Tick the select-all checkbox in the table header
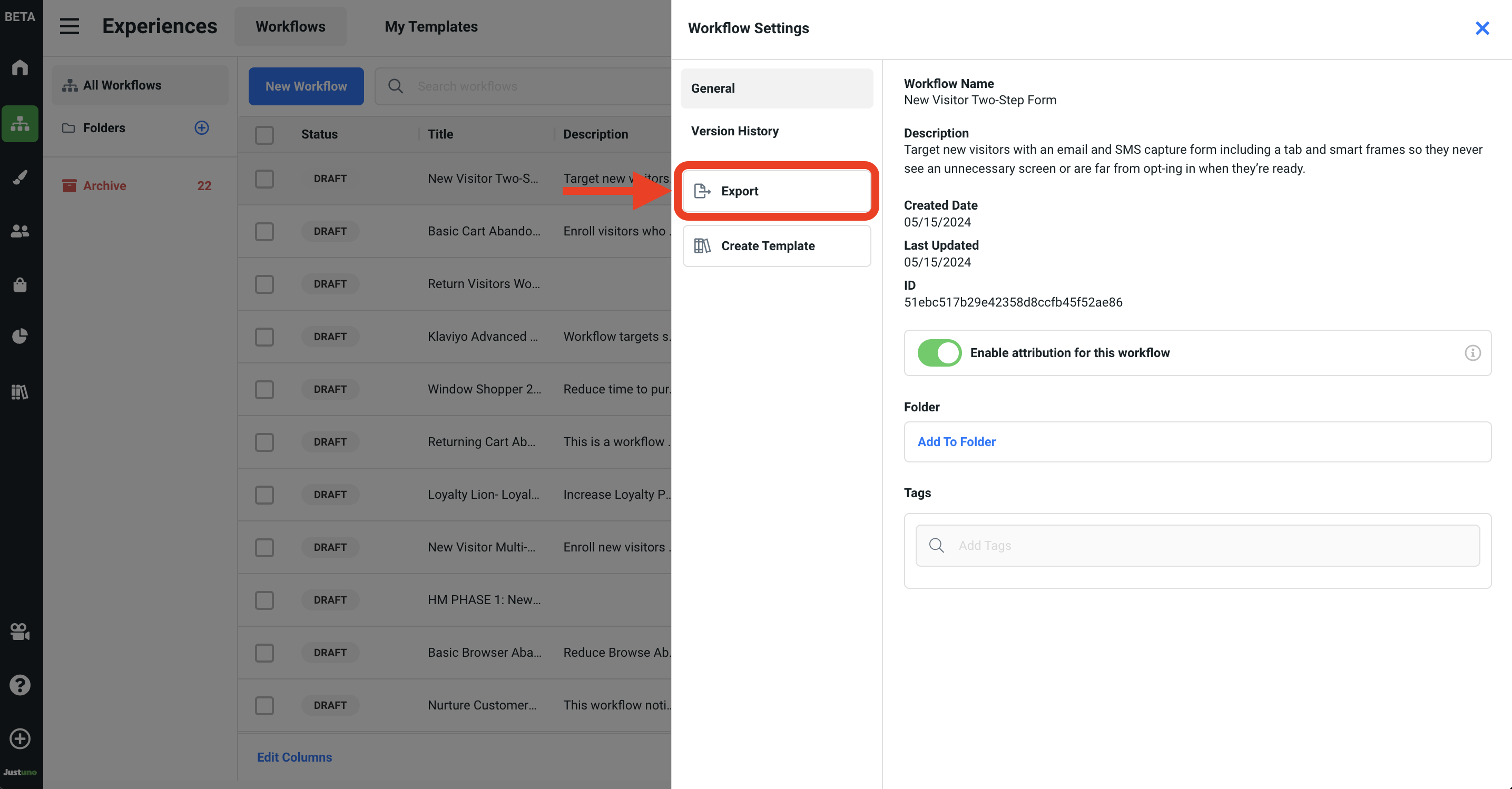The image size is (1512, 789). coord(264,134)
